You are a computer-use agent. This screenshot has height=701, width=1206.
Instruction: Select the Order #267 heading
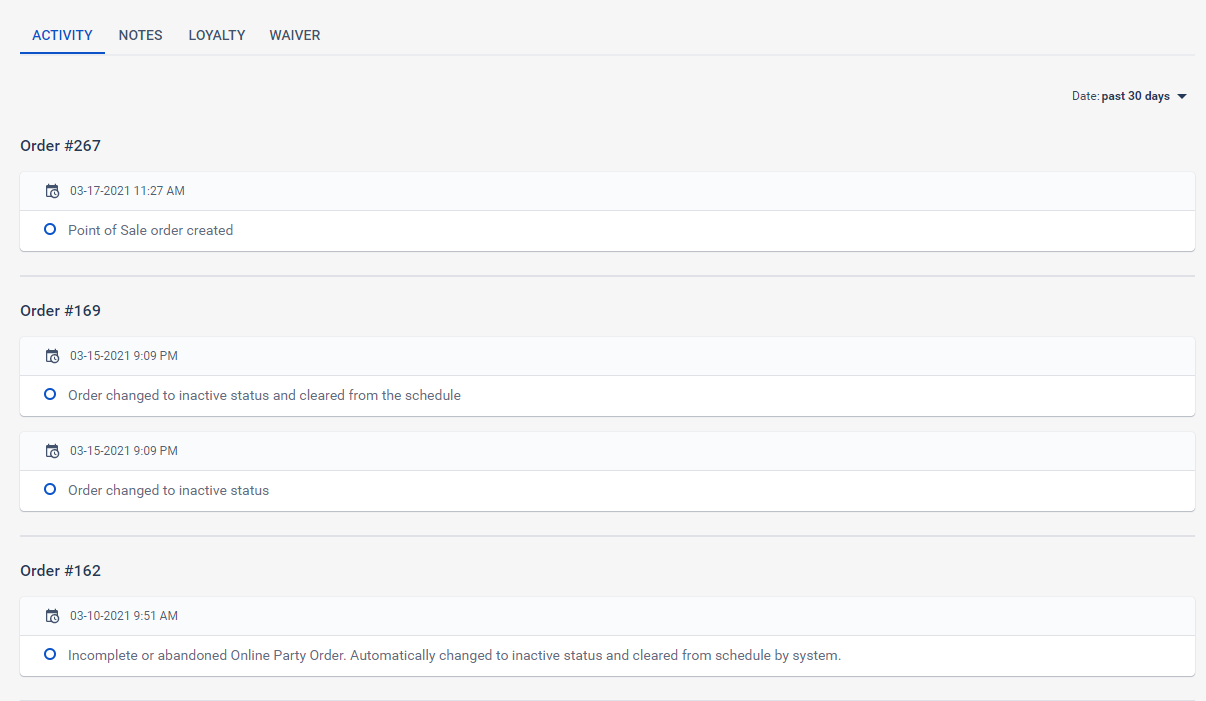click(x=61, y=146)
